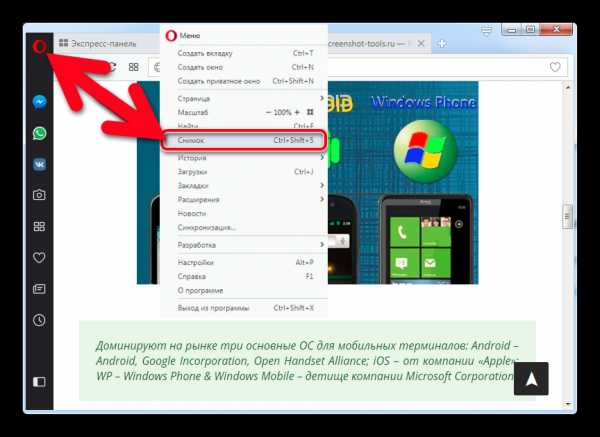Open the news icon in sidebar
The image size is (600, 437).
39,289
